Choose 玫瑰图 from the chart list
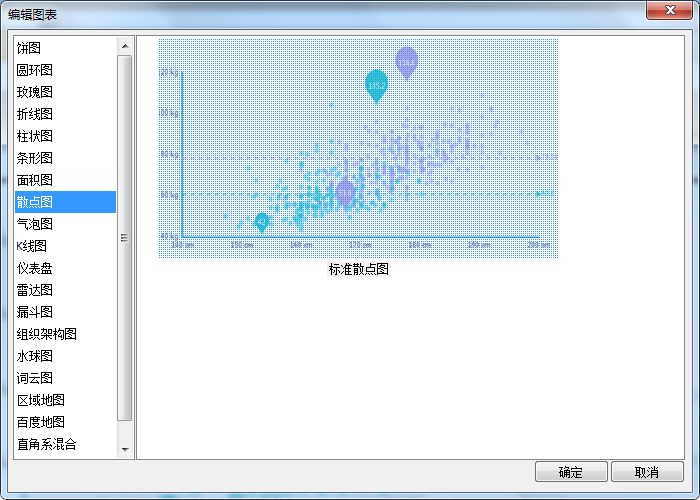 tap(35, 92)
